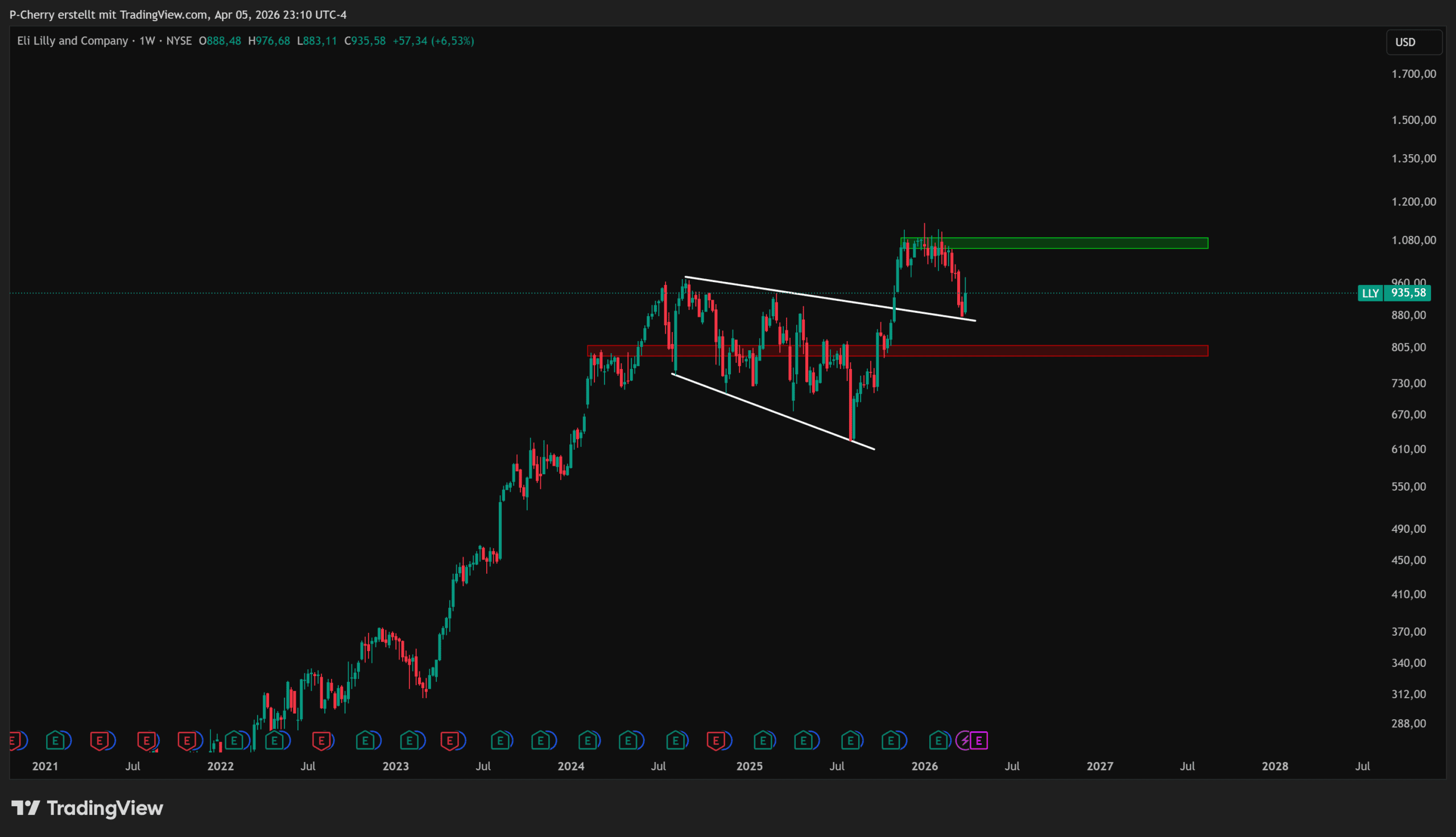The height and width of the screenshot is (837, 1456).
Task: Click the Eli Lilly and Company chart title
Action: click(72, 41)
